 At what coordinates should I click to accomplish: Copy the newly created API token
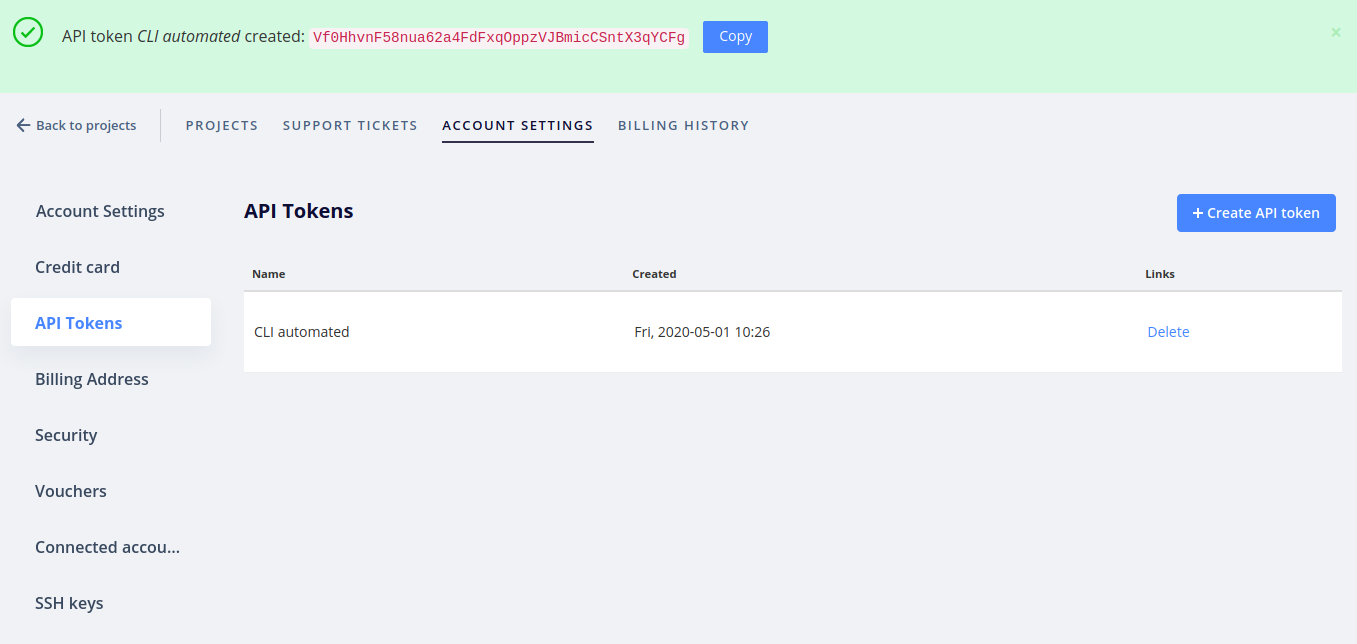[734, 36]
